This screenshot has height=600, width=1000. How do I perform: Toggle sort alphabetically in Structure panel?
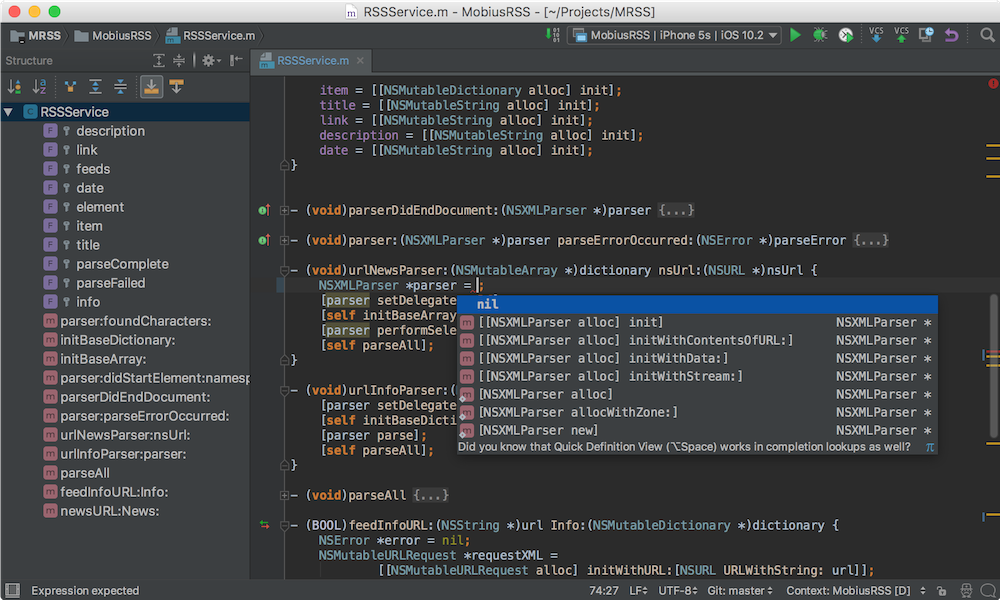pos(39,87)
